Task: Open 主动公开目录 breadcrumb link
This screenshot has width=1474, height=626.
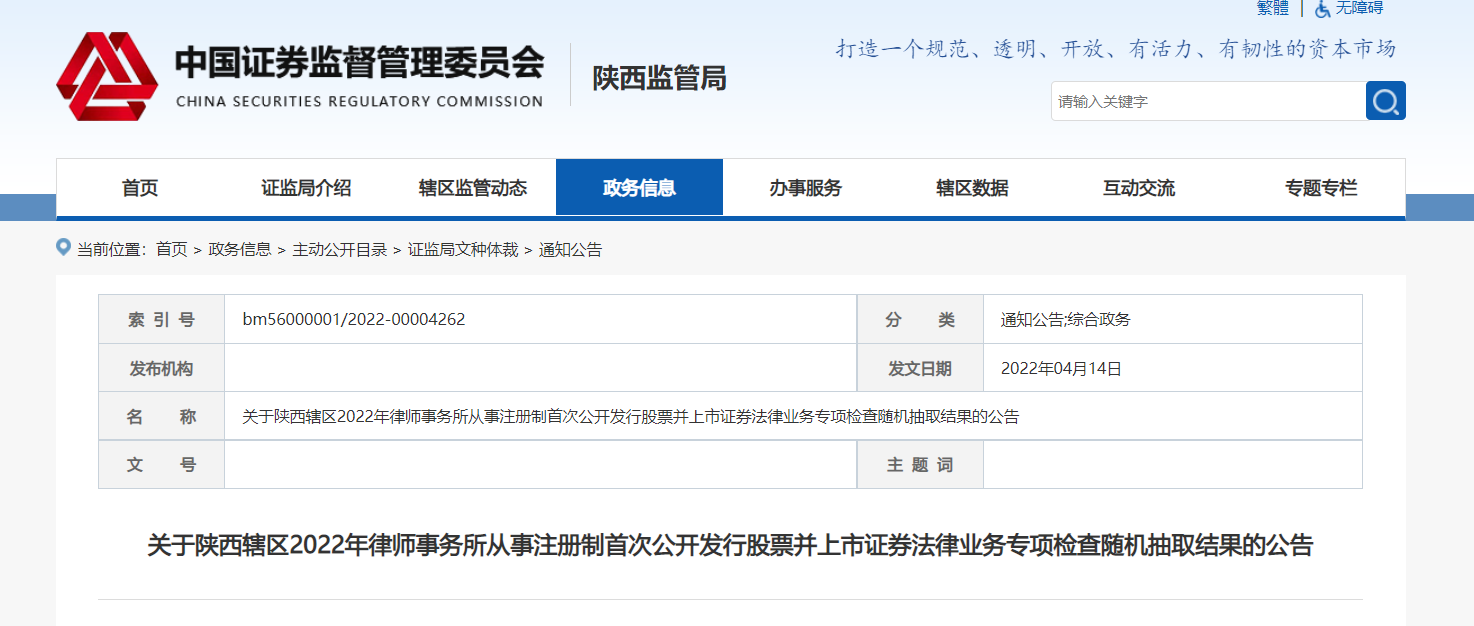Action: click(x=339, y=250)
